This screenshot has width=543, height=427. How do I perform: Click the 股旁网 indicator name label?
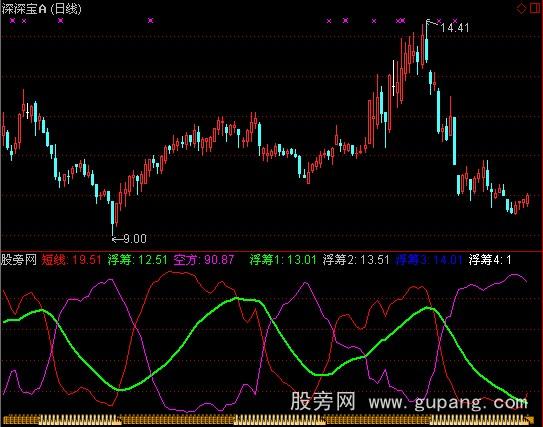coord(19,259)
